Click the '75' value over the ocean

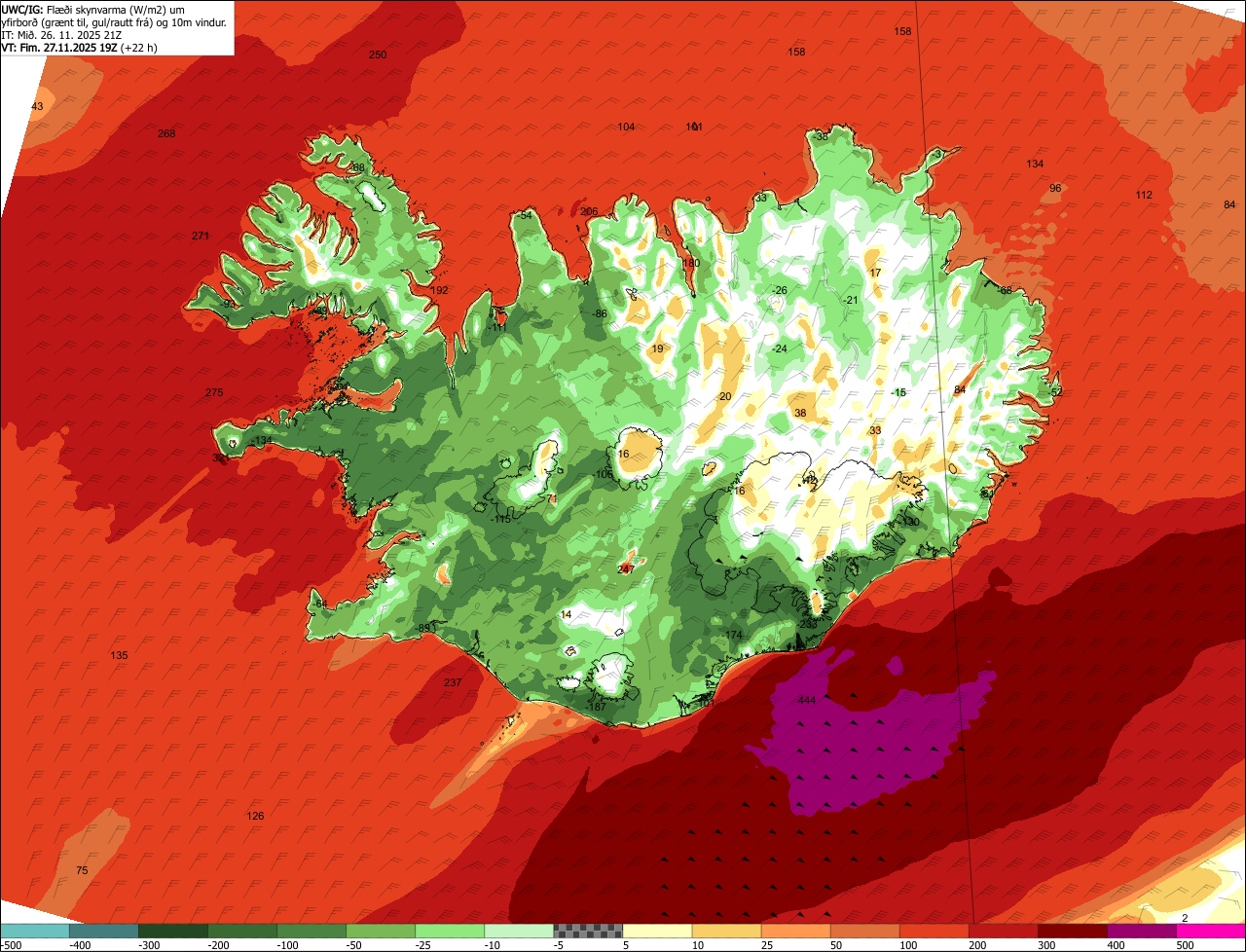coord(82,870)
